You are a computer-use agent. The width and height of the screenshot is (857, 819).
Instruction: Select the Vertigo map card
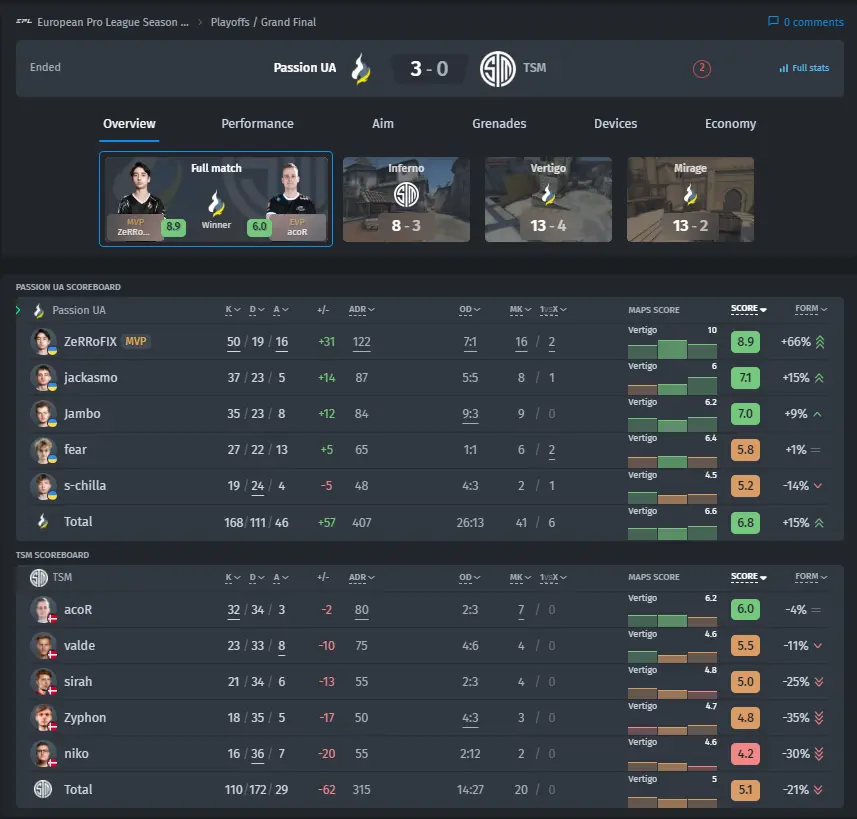[548, 200]
